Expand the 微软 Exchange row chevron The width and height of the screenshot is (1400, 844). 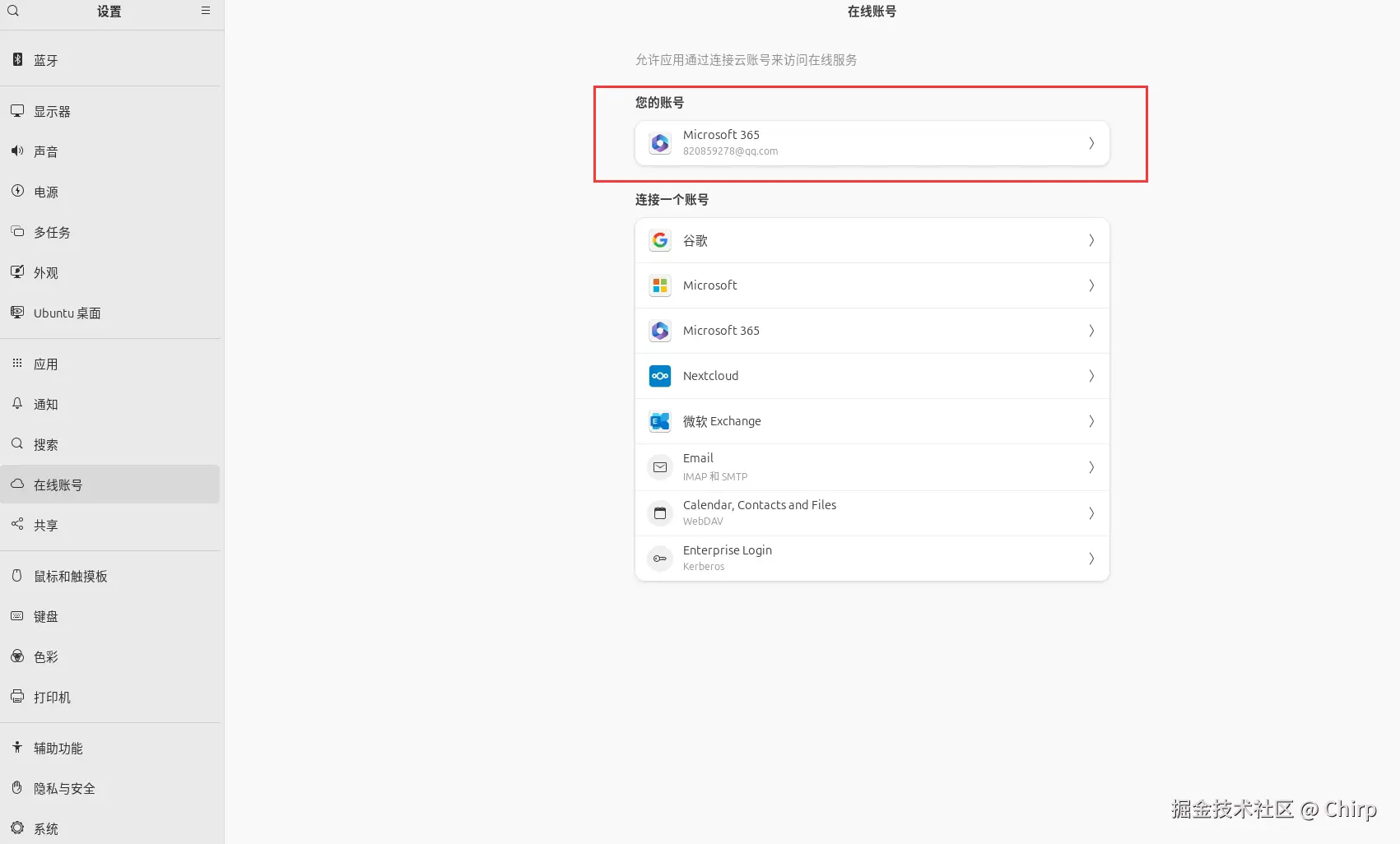(x=1091, y=421)
